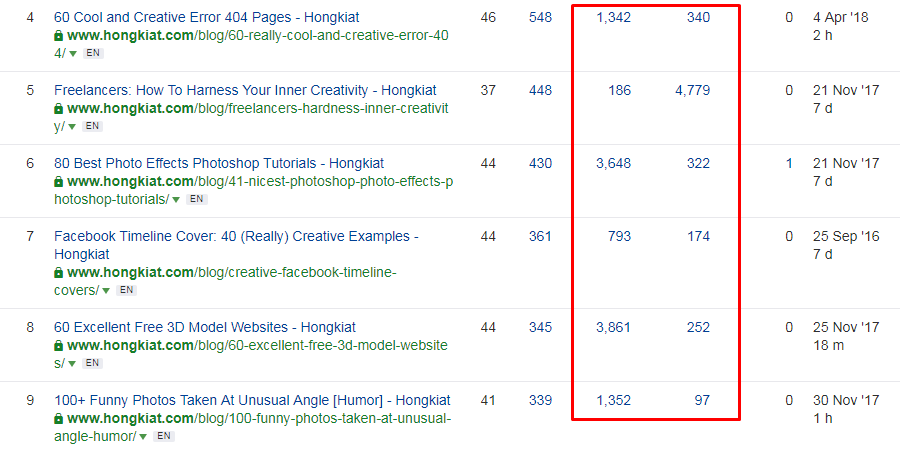Viewport: 900px width, 453px height.
Task: Click EN language badge on freelancers row
Action: (x=92, y=126)
